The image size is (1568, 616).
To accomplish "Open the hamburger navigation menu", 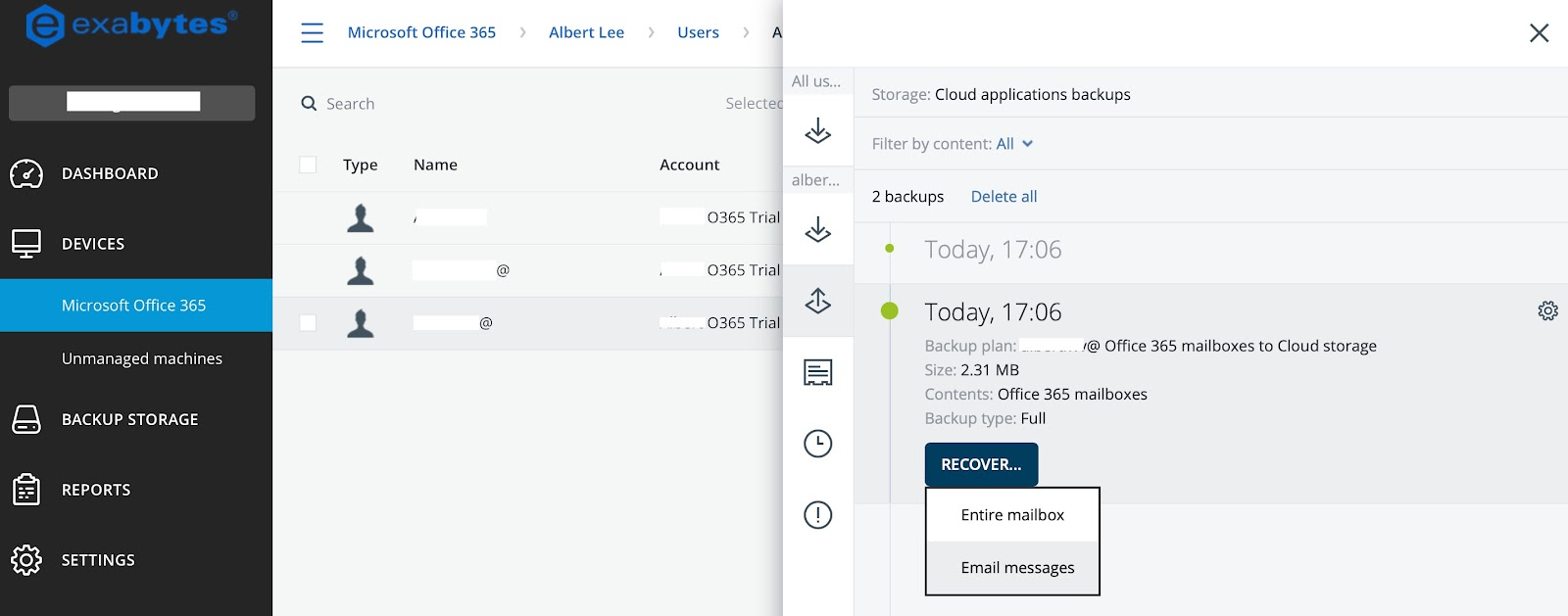I will (312, 32).
